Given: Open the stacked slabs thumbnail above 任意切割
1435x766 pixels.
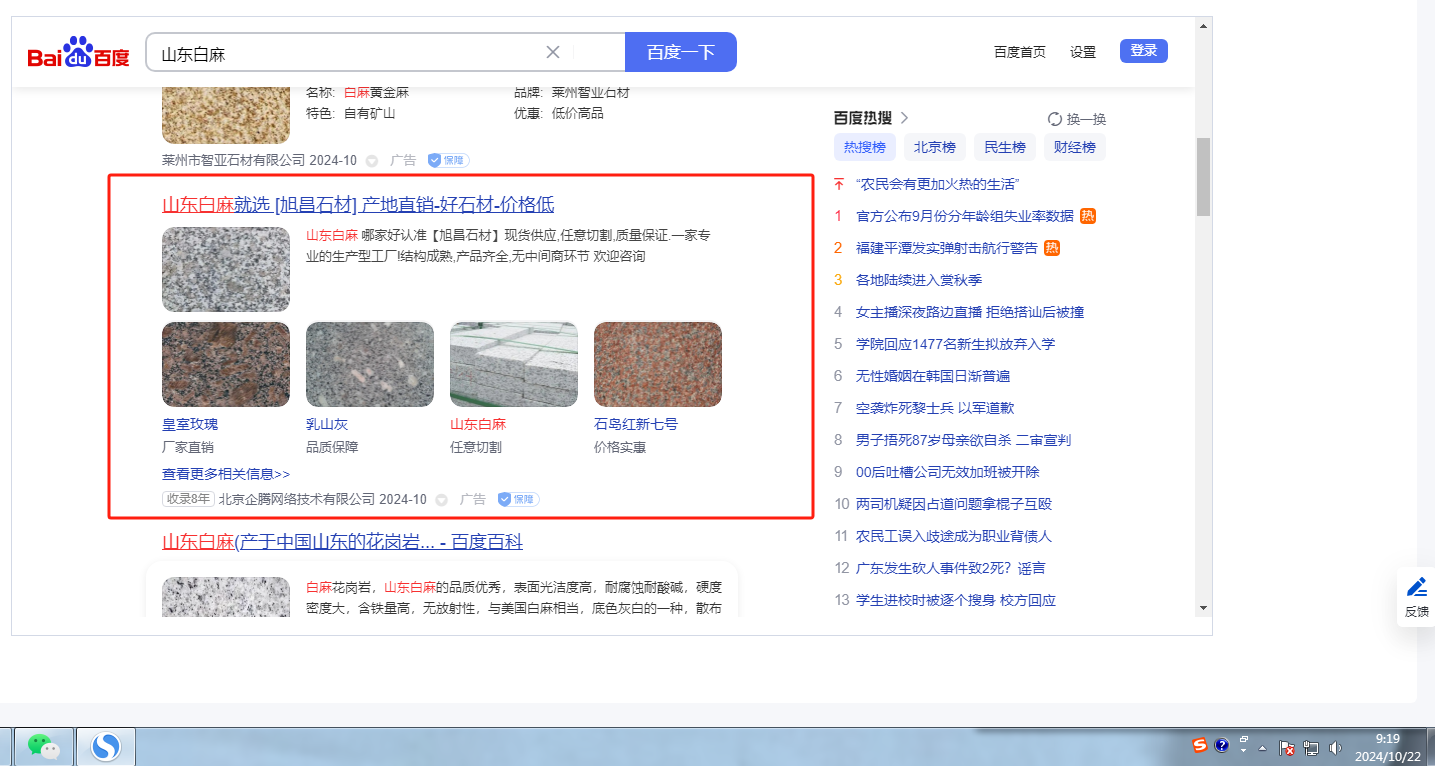Looking at the screenshot, I should click(x=514, y=364).
